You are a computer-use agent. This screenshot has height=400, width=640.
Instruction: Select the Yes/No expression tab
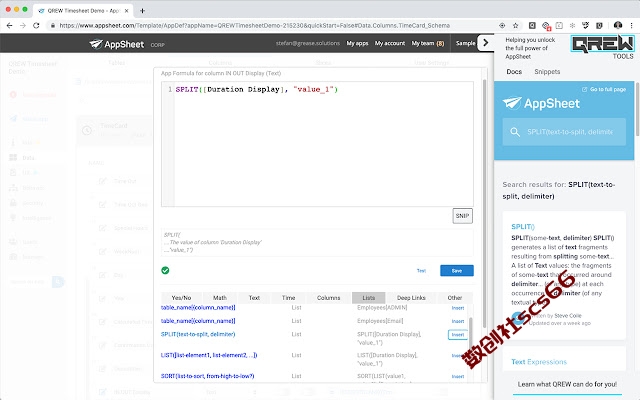coord(181,298)
